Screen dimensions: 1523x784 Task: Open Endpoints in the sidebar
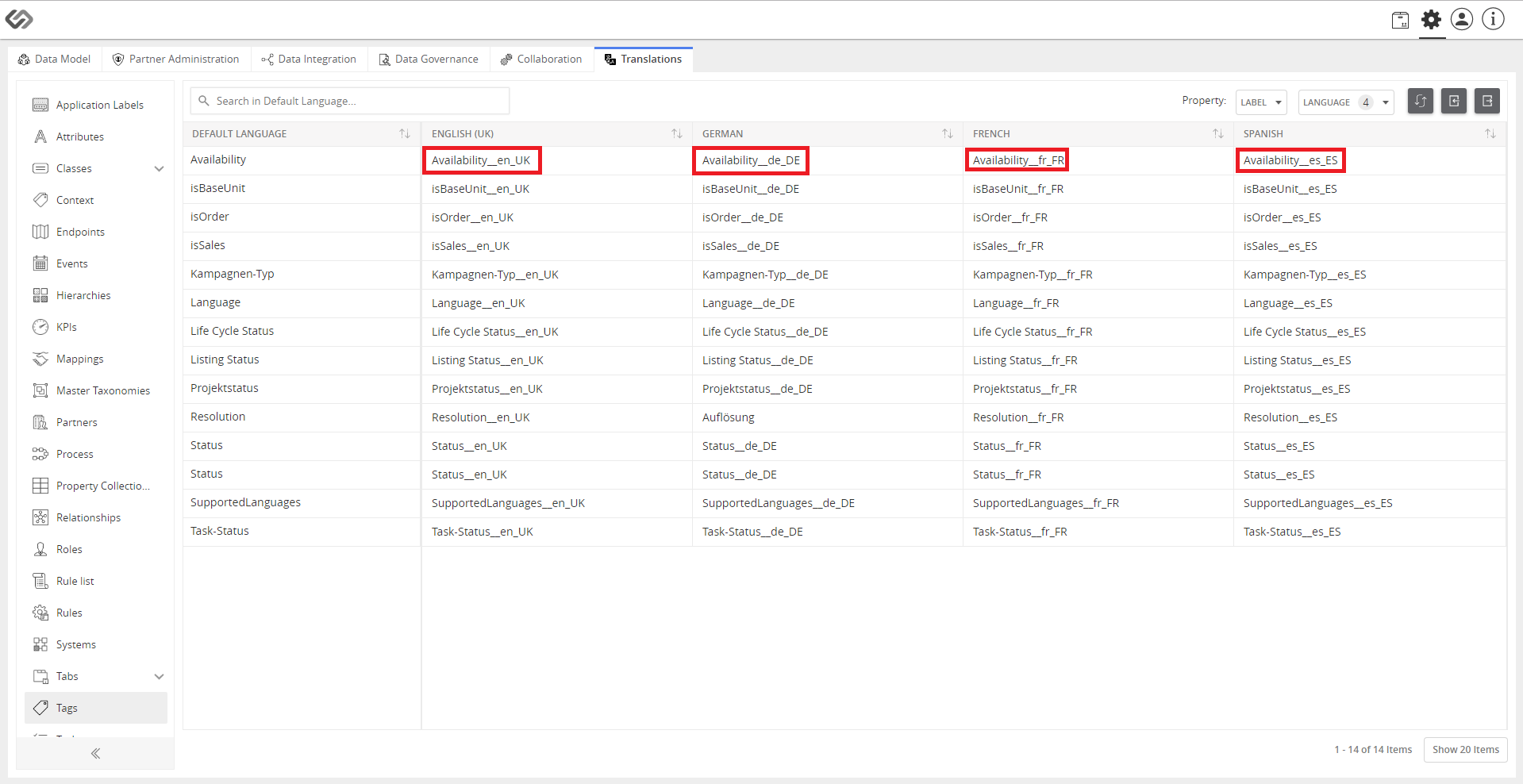96,232
